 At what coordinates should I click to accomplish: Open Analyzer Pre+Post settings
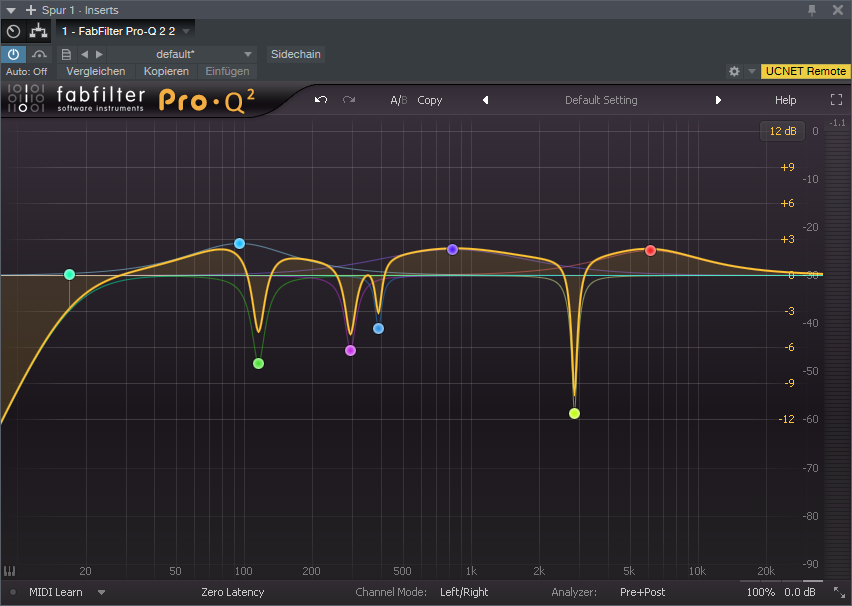pos(642,592)
